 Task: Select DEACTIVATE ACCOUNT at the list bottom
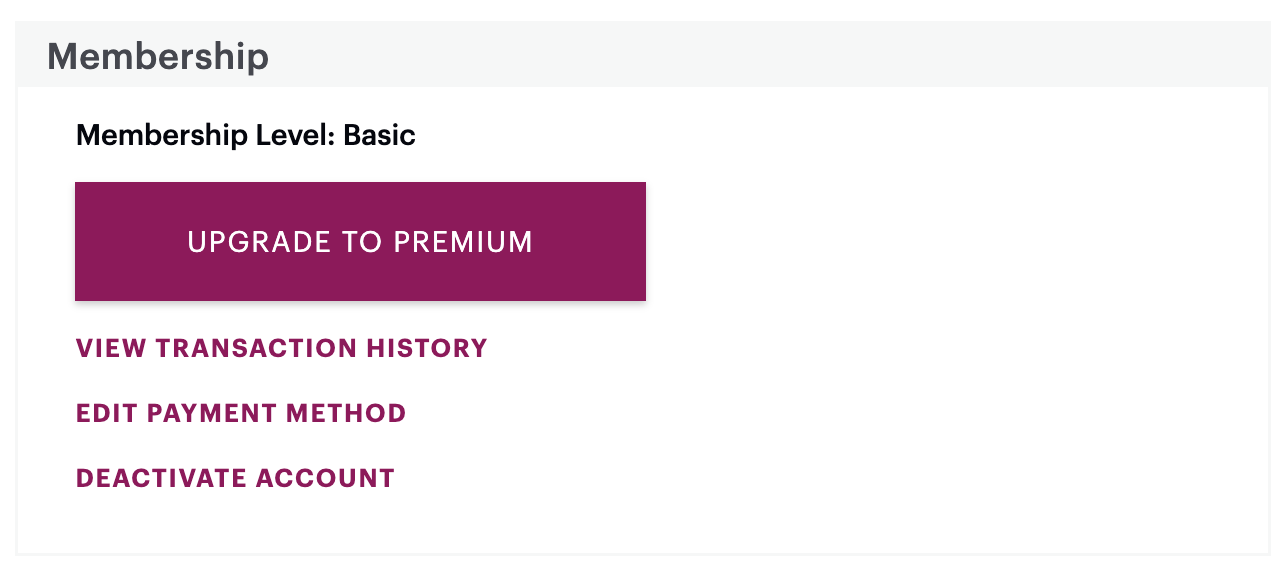pos(236,478)
